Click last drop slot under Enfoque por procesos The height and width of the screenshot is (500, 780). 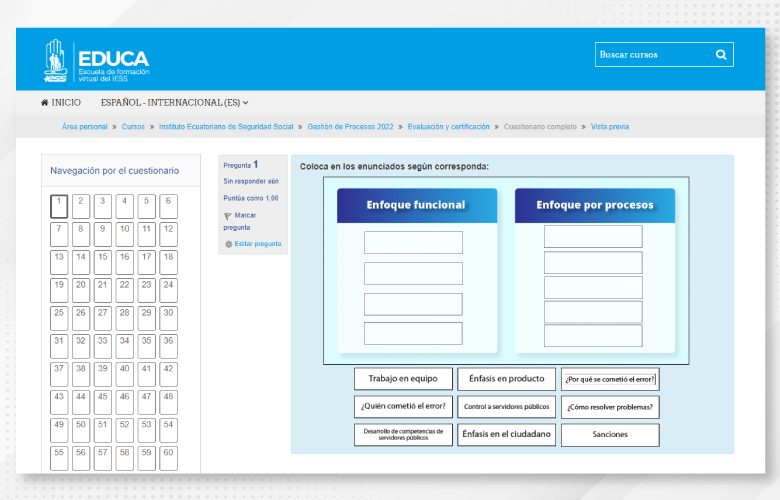593,335
